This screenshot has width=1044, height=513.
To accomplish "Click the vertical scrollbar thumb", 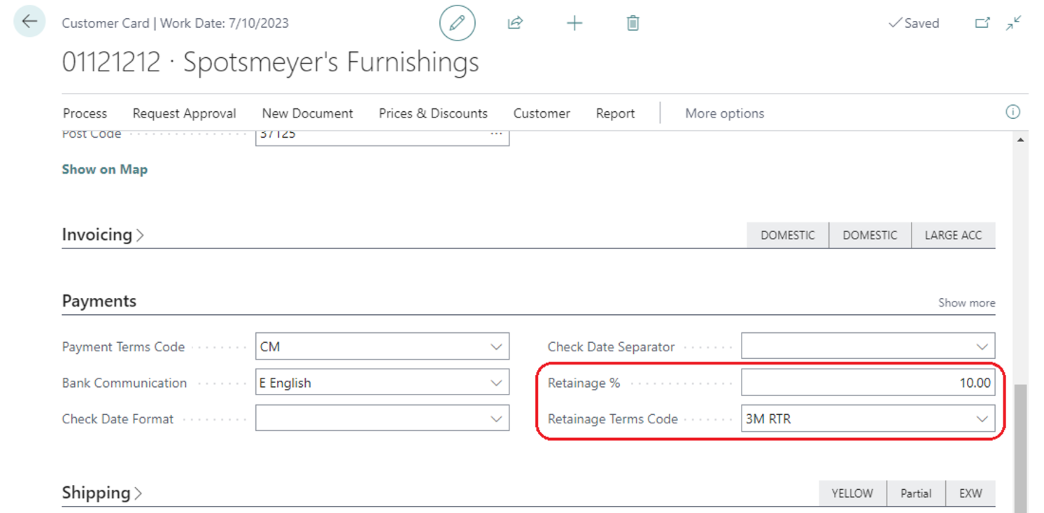I will [x=1021, y=448].
